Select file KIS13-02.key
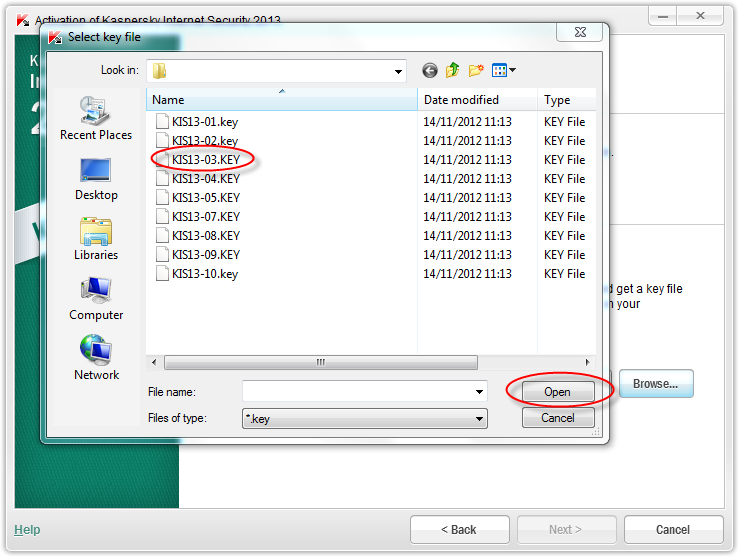Image resolution: width=739 pixels, height=557 pixels. click(205, 140)
